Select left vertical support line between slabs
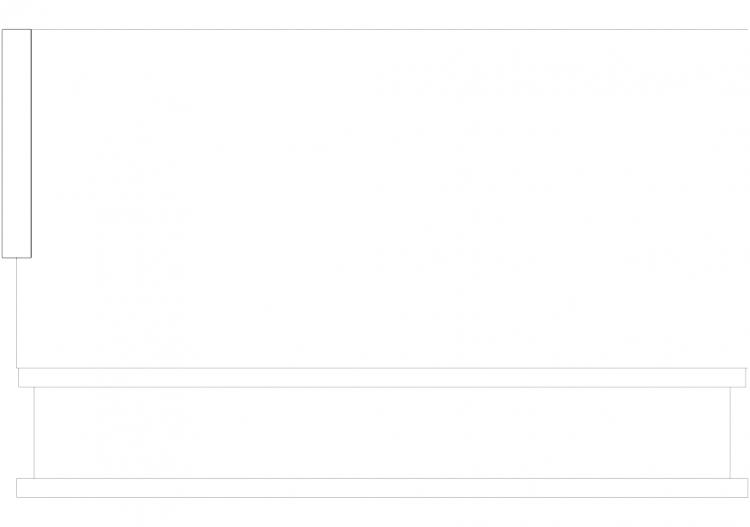The height and width of the screenshot is (527, 750). (34, 433)
